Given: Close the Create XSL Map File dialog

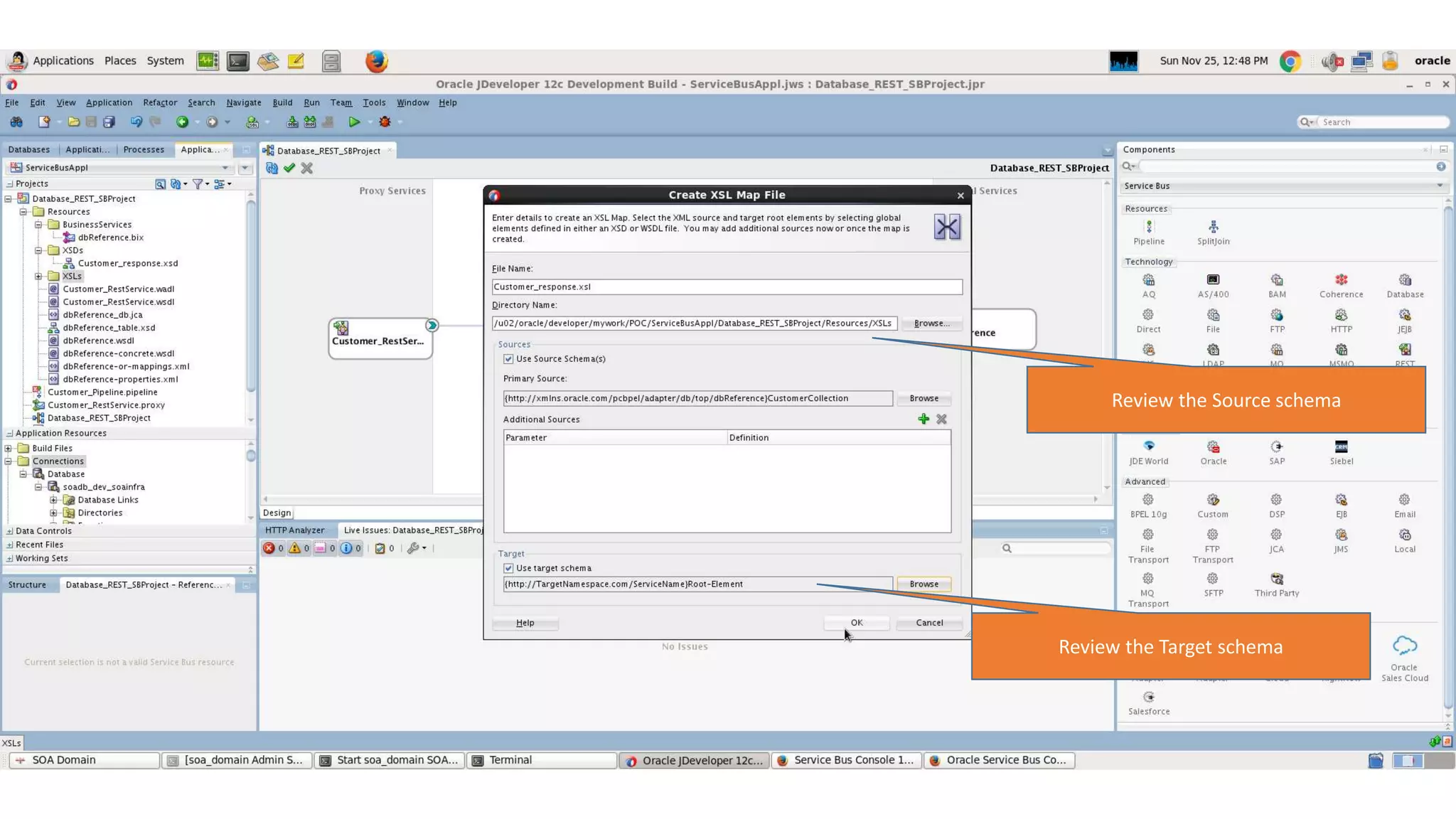Looking at the screenshot, I should coord(960,196).
